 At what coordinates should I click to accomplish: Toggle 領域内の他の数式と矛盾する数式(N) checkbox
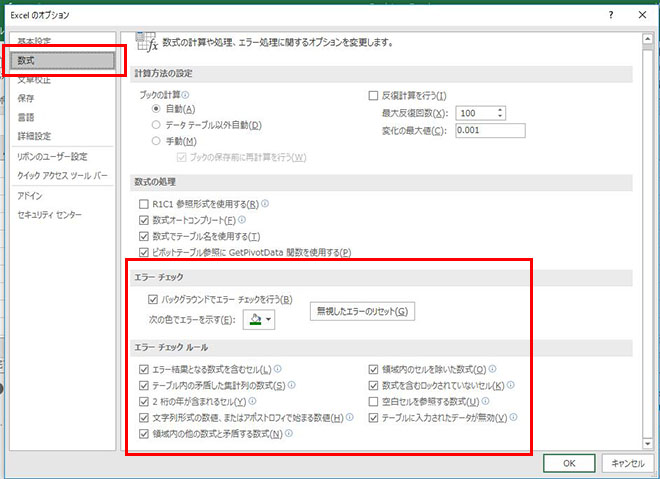click(x=144, y=434)
